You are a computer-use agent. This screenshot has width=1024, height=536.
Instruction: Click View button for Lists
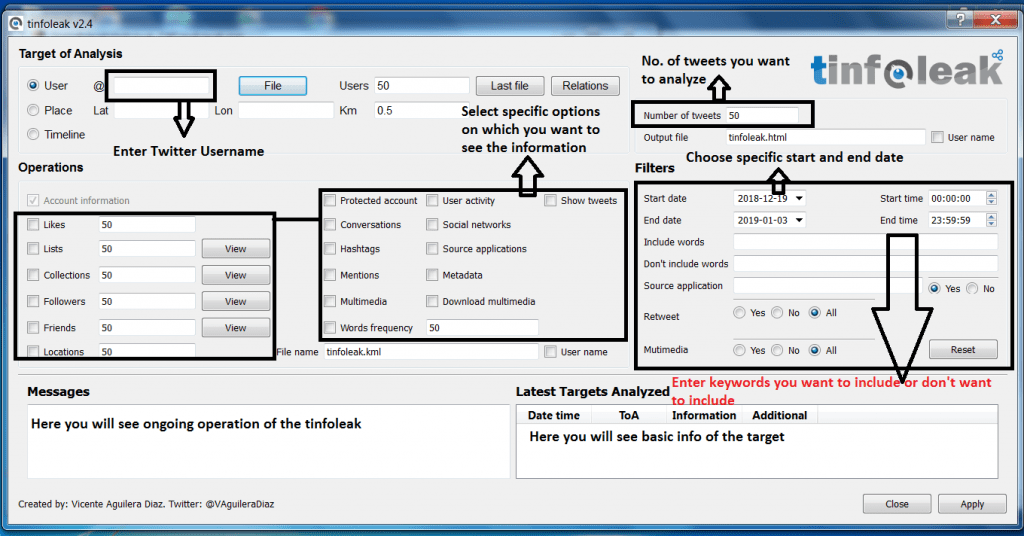tap(236, 249)
